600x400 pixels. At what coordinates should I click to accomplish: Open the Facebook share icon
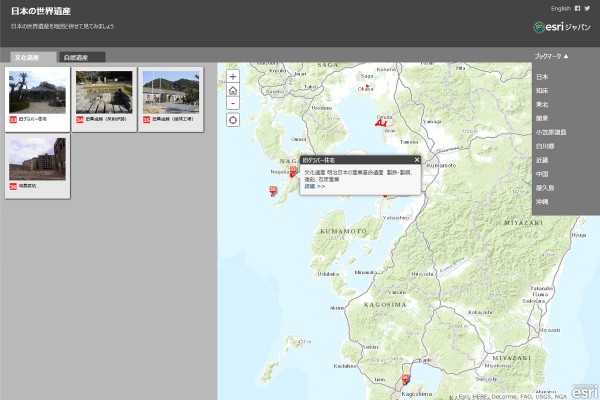click(577, 8)
